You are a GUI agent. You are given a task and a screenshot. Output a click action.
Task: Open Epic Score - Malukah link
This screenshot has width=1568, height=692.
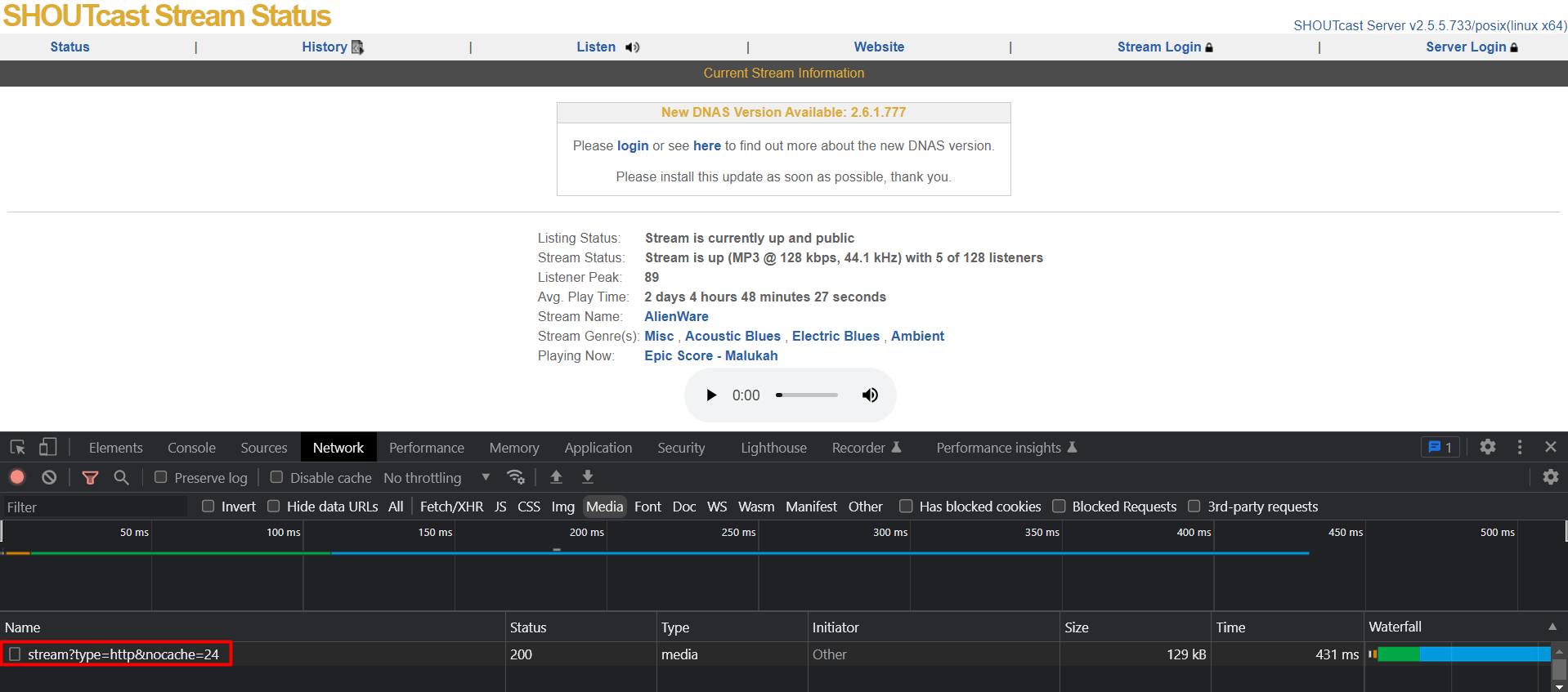click(710, 355)
